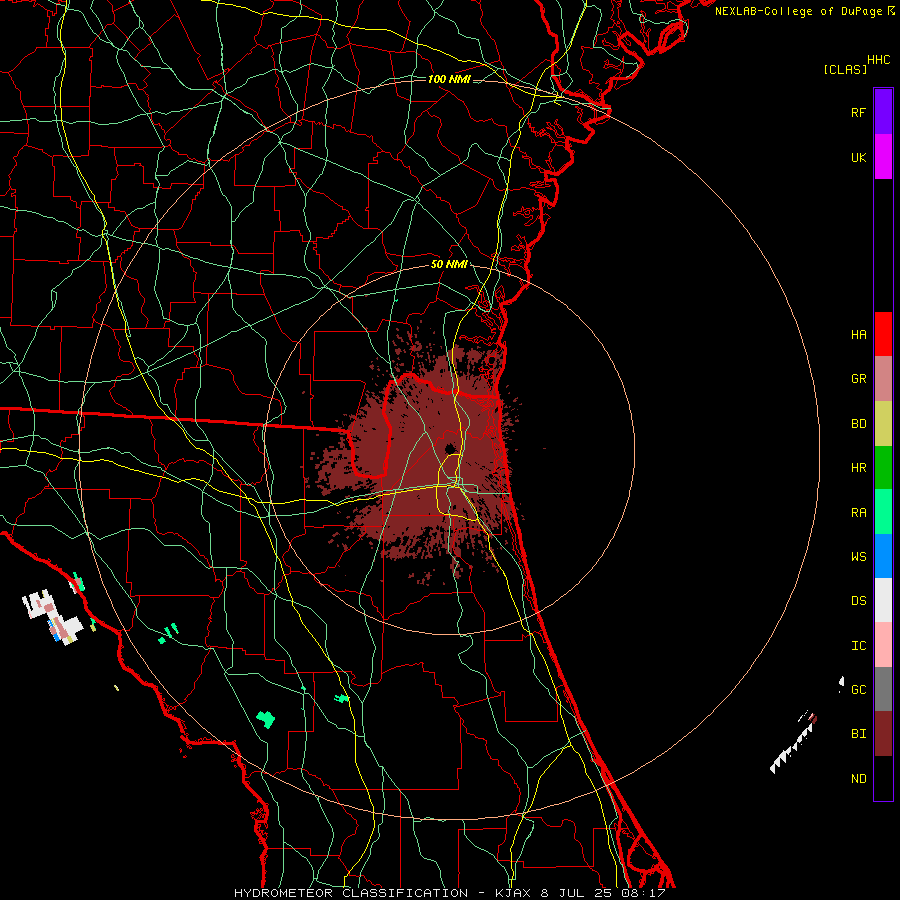Click the DS legend label
900x900 pixels.
coord(858,601)
